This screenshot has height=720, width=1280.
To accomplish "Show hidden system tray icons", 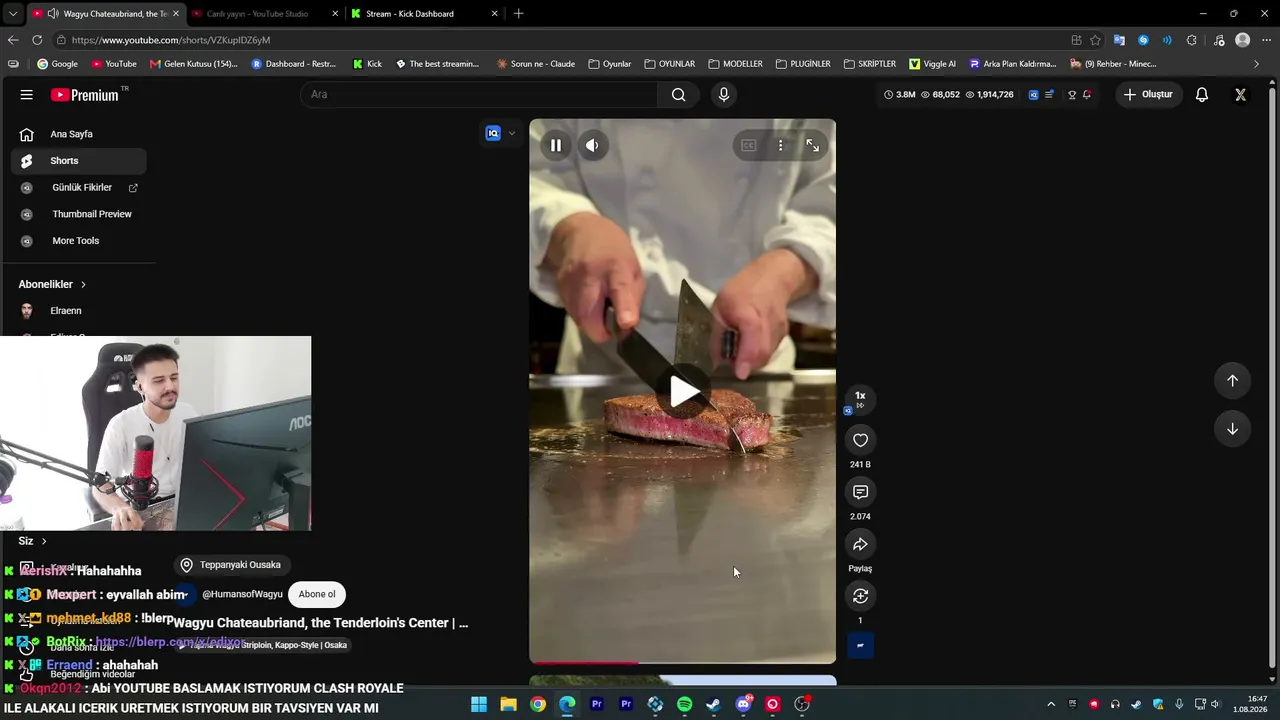I will [1051, 704].
